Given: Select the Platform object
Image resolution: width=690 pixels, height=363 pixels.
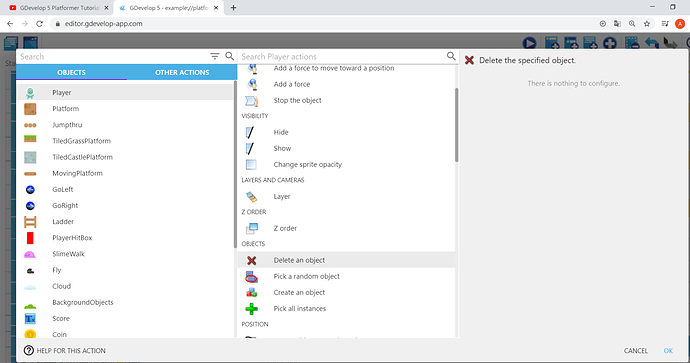Looking at the screenshot, I should [x=125, y=109].
